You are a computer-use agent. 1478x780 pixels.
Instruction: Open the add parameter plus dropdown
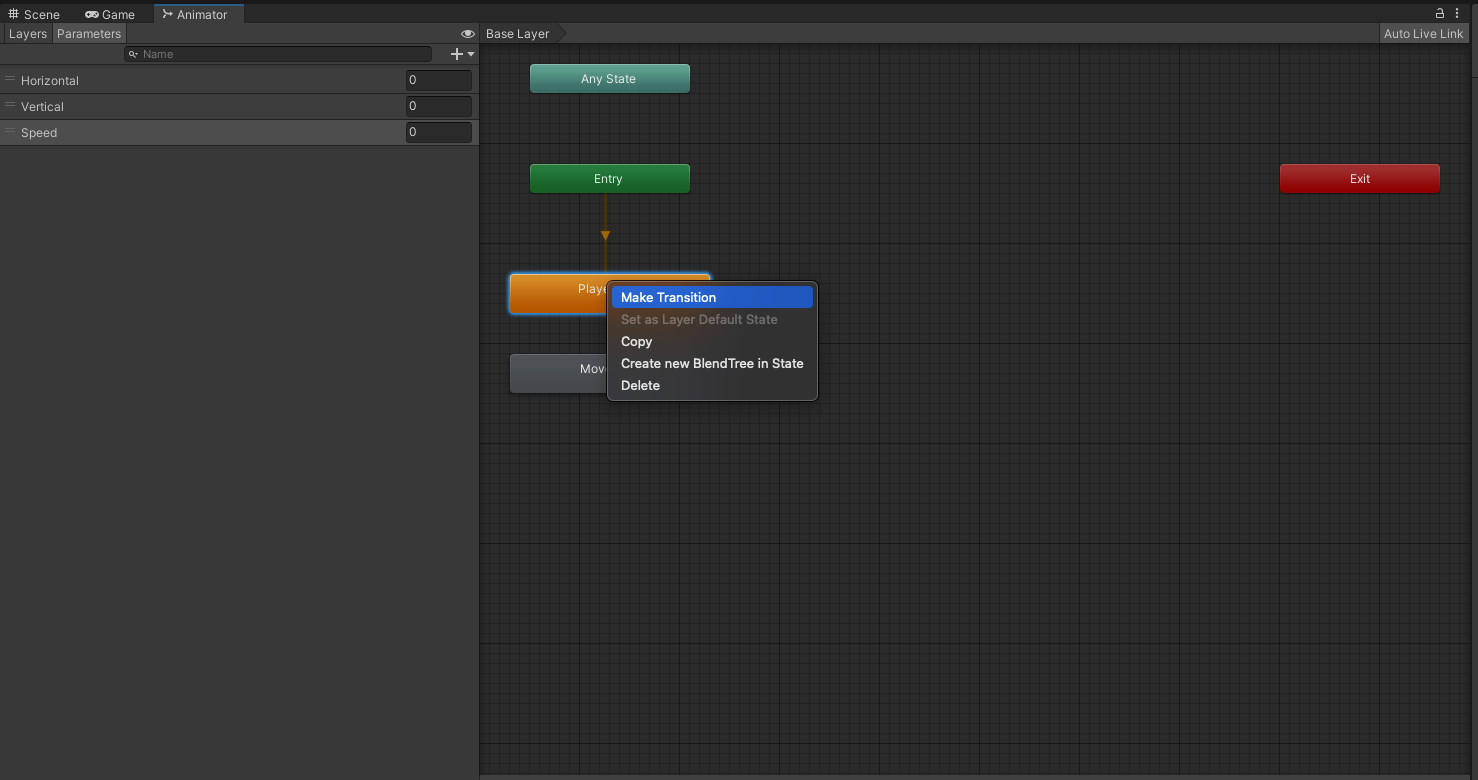coord(462,54)
